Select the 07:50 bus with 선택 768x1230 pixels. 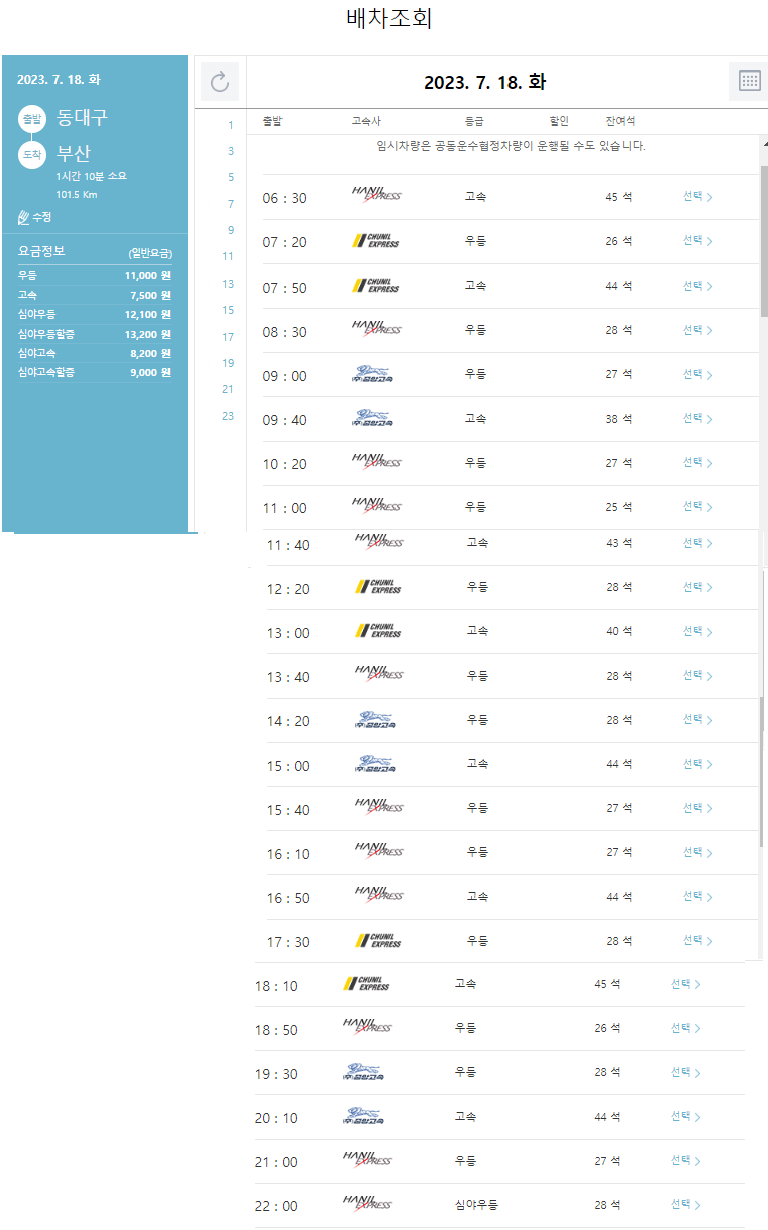(x=698, y=286)
